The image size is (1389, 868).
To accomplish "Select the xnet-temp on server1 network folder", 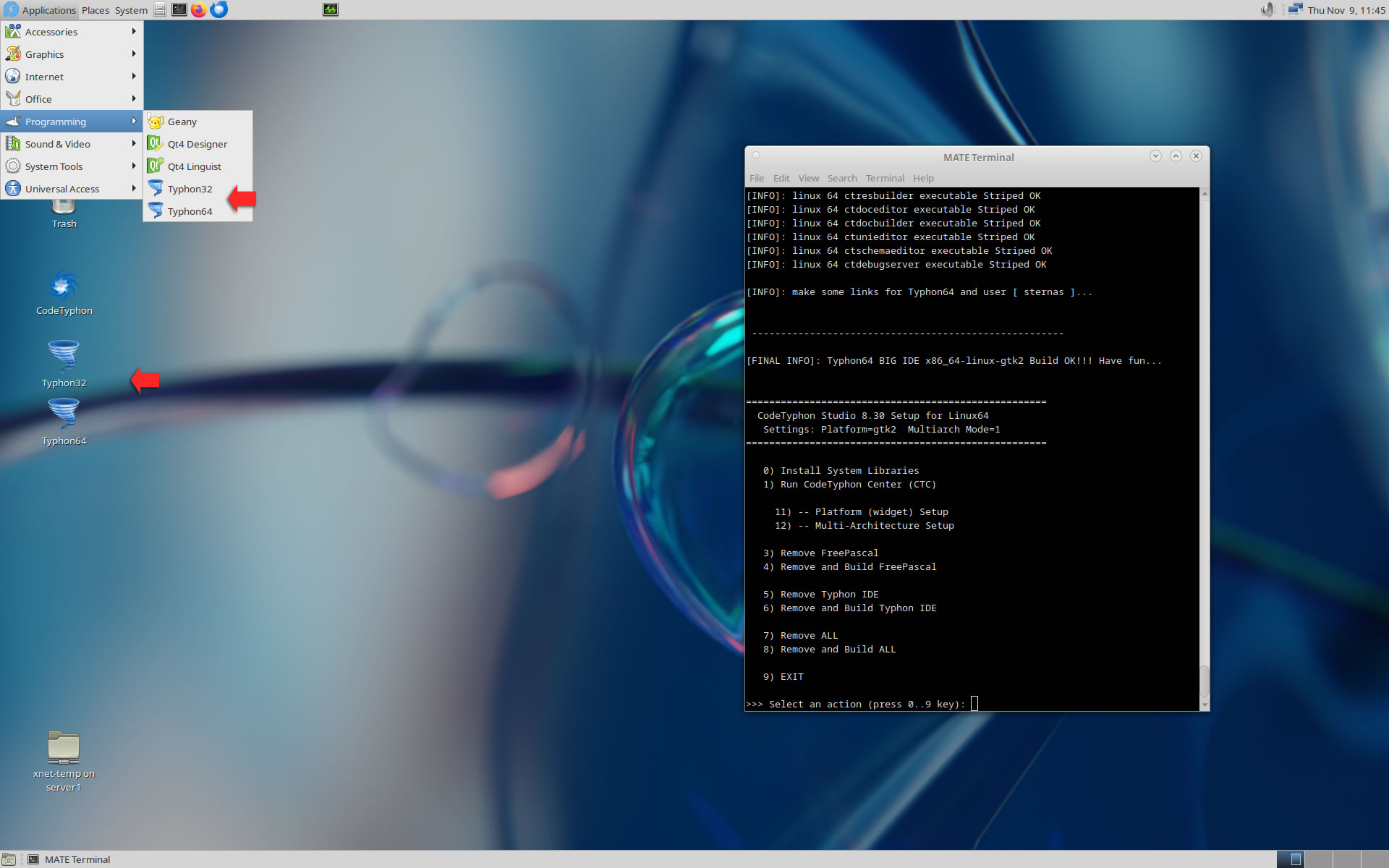I will 64,762.
